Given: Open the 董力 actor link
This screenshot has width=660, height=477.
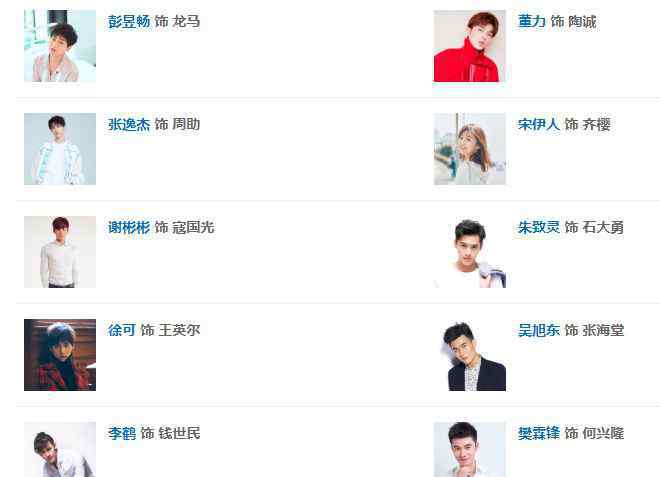Looking at the screenshot, I should [x=532, y=21].
